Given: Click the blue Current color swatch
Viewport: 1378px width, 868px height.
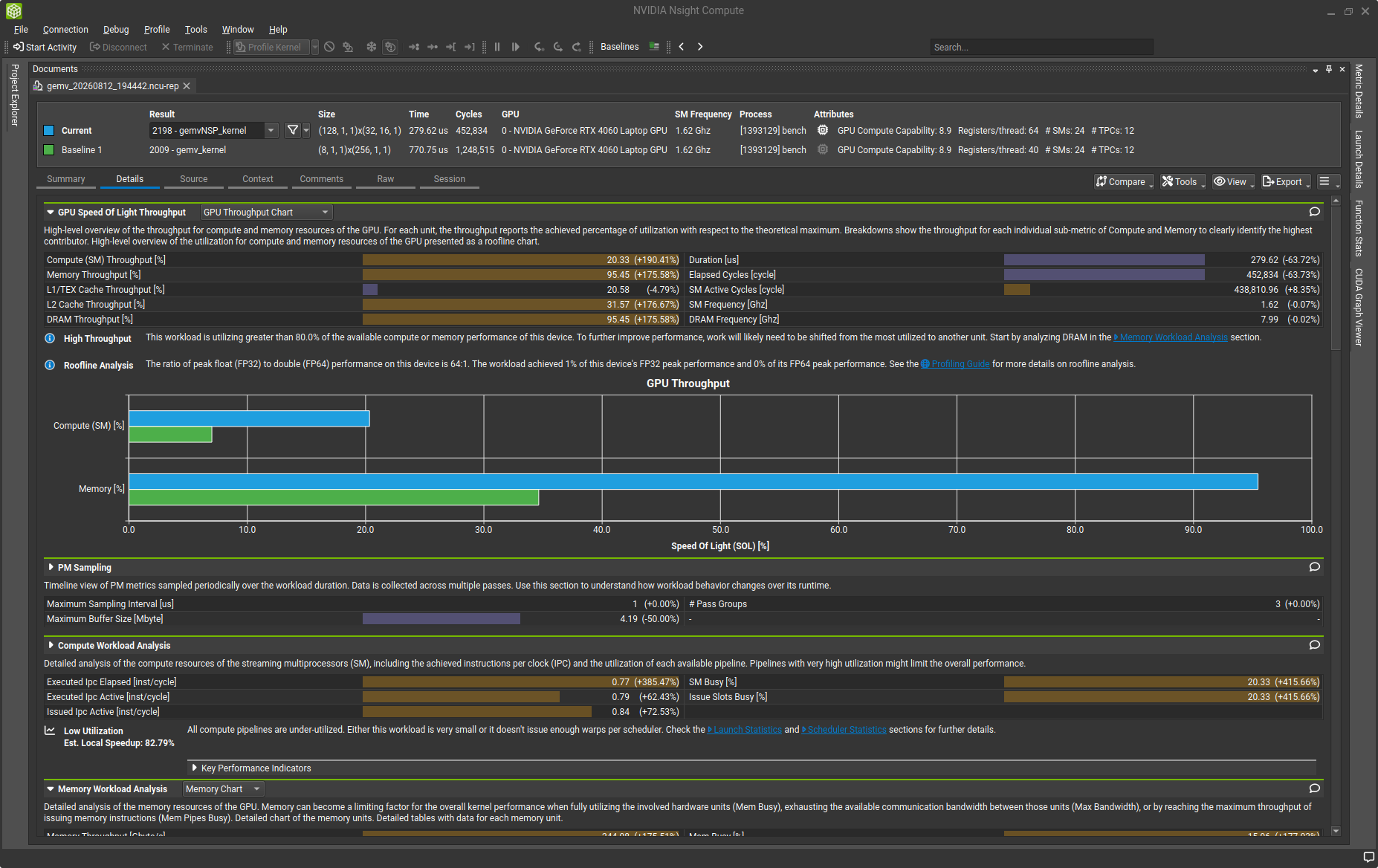Looking at the screenshot, I should [x=49, y=131].
